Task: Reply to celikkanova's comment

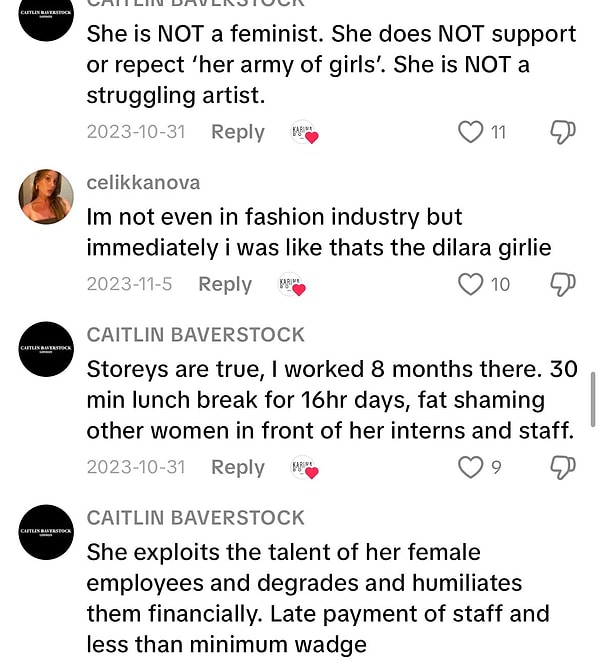Action: click(x=225, y=284)
